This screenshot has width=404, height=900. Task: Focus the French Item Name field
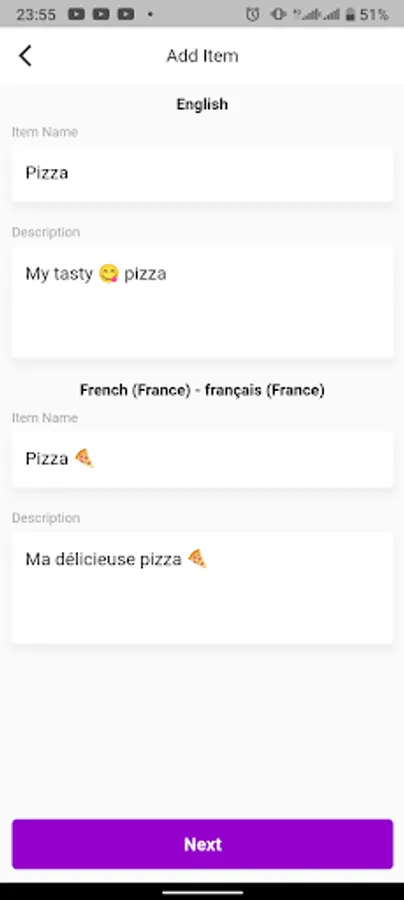click(203, 459)
